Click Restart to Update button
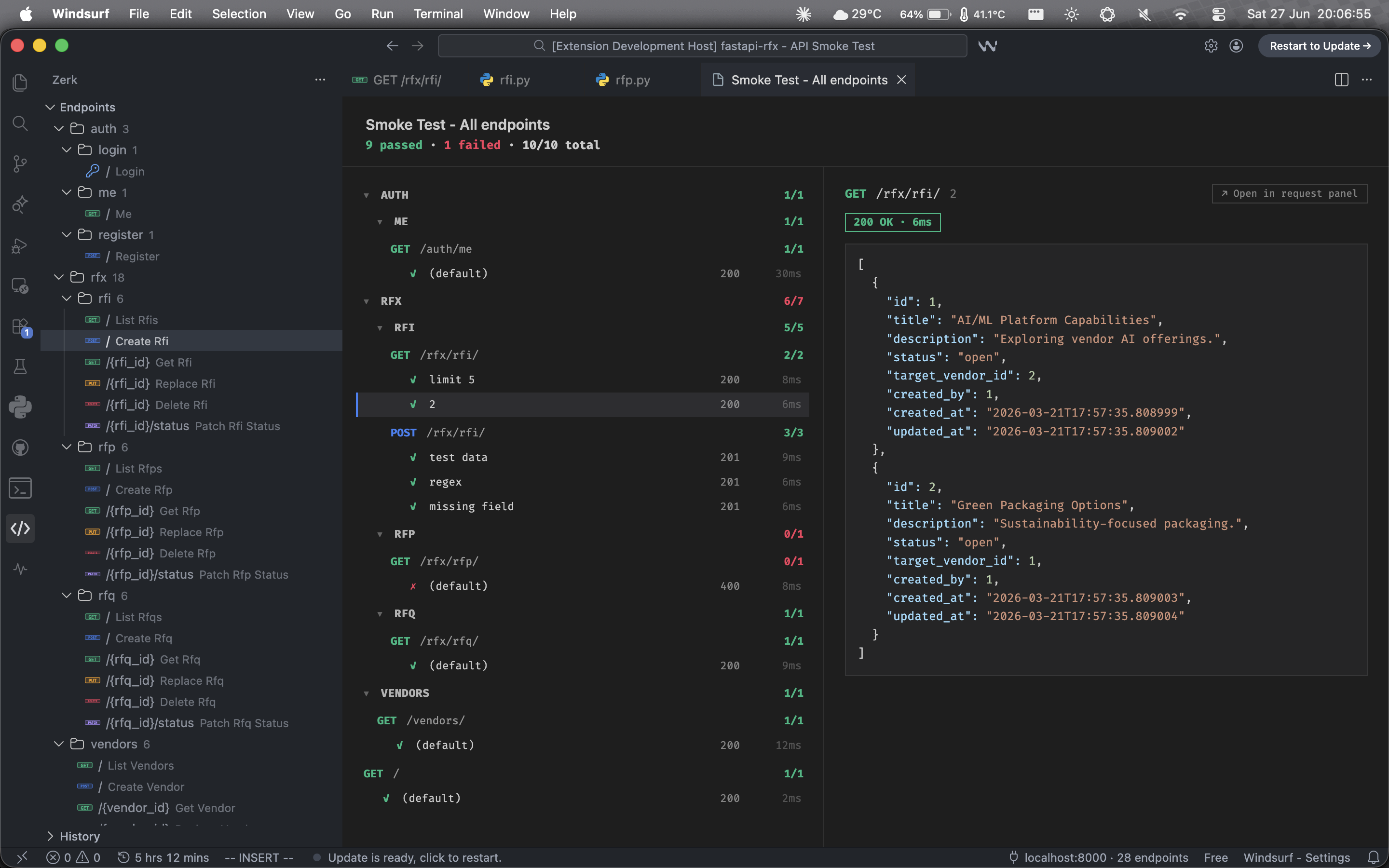The width and height of the screenshot is (1389, 868). pos(1320,46)
